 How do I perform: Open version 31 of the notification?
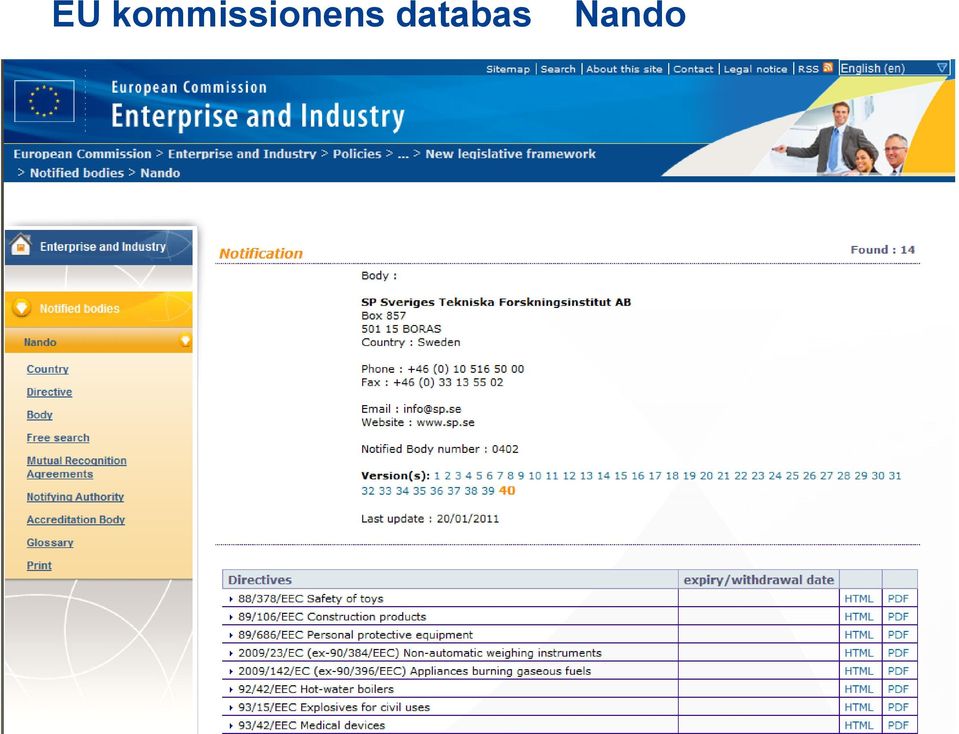(895, 475)
